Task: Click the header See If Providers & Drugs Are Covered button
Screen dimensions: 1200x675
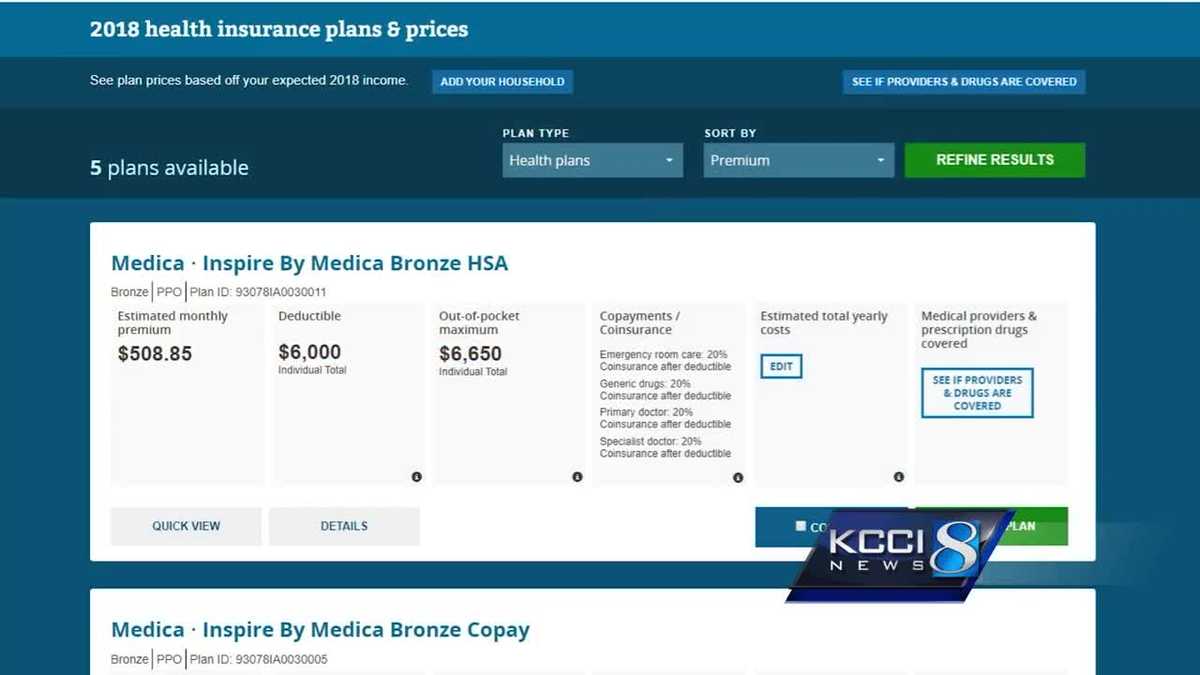Action: coord(964,81)
